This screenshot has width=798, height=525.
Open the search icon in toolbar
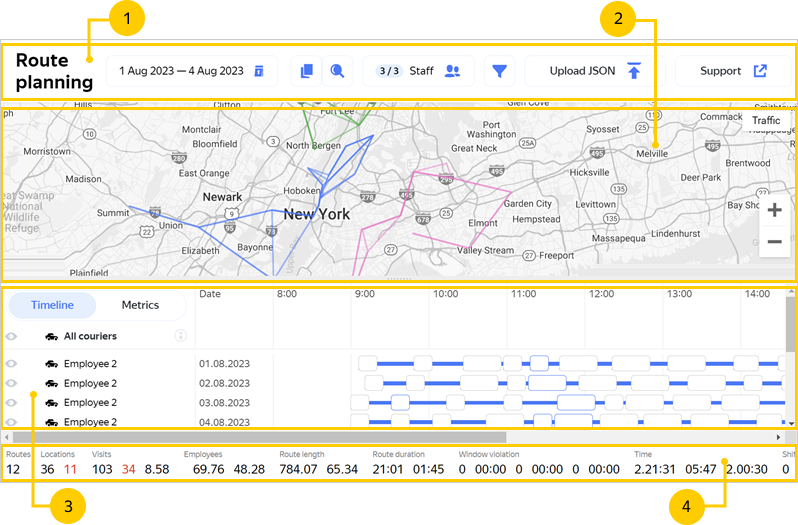[337, 71]
